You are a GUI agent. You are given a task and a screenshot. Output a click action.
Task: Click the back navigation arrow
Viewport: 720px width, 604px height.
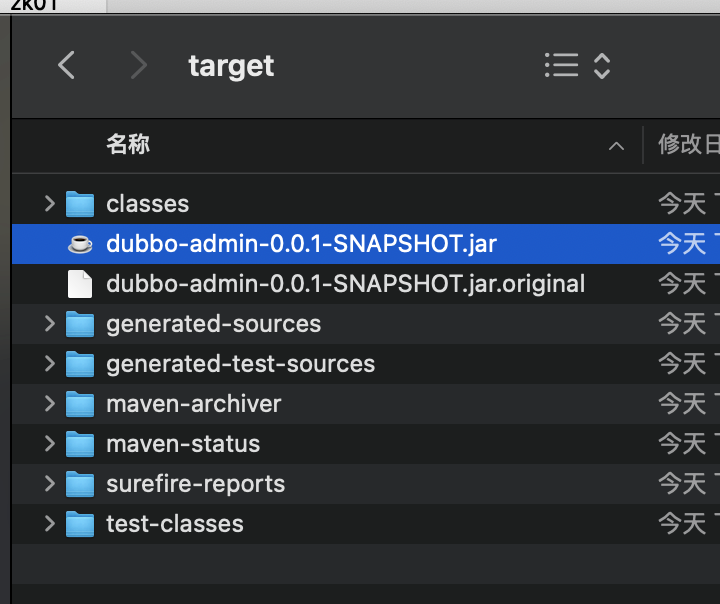pos(66,66)
